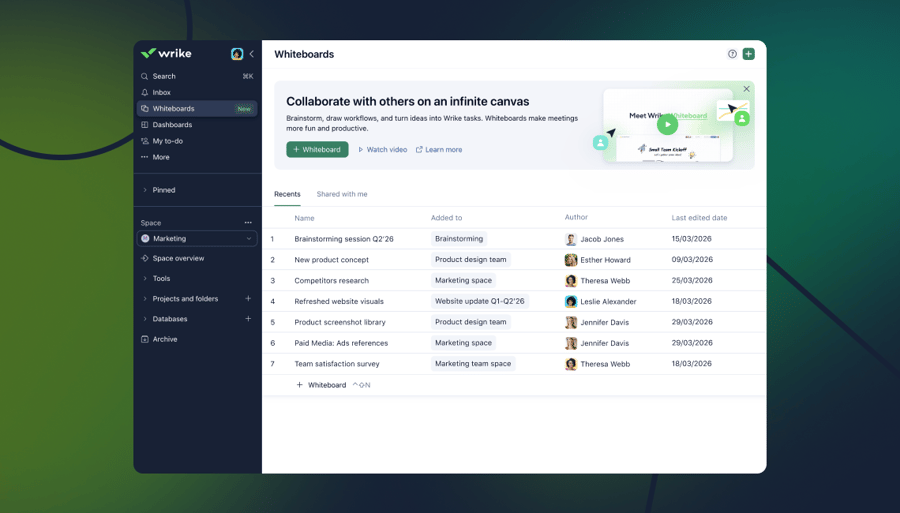Screen dimensions: 900x513
Task: Click Product design team tag in row 2
Action: coord(471,259)
